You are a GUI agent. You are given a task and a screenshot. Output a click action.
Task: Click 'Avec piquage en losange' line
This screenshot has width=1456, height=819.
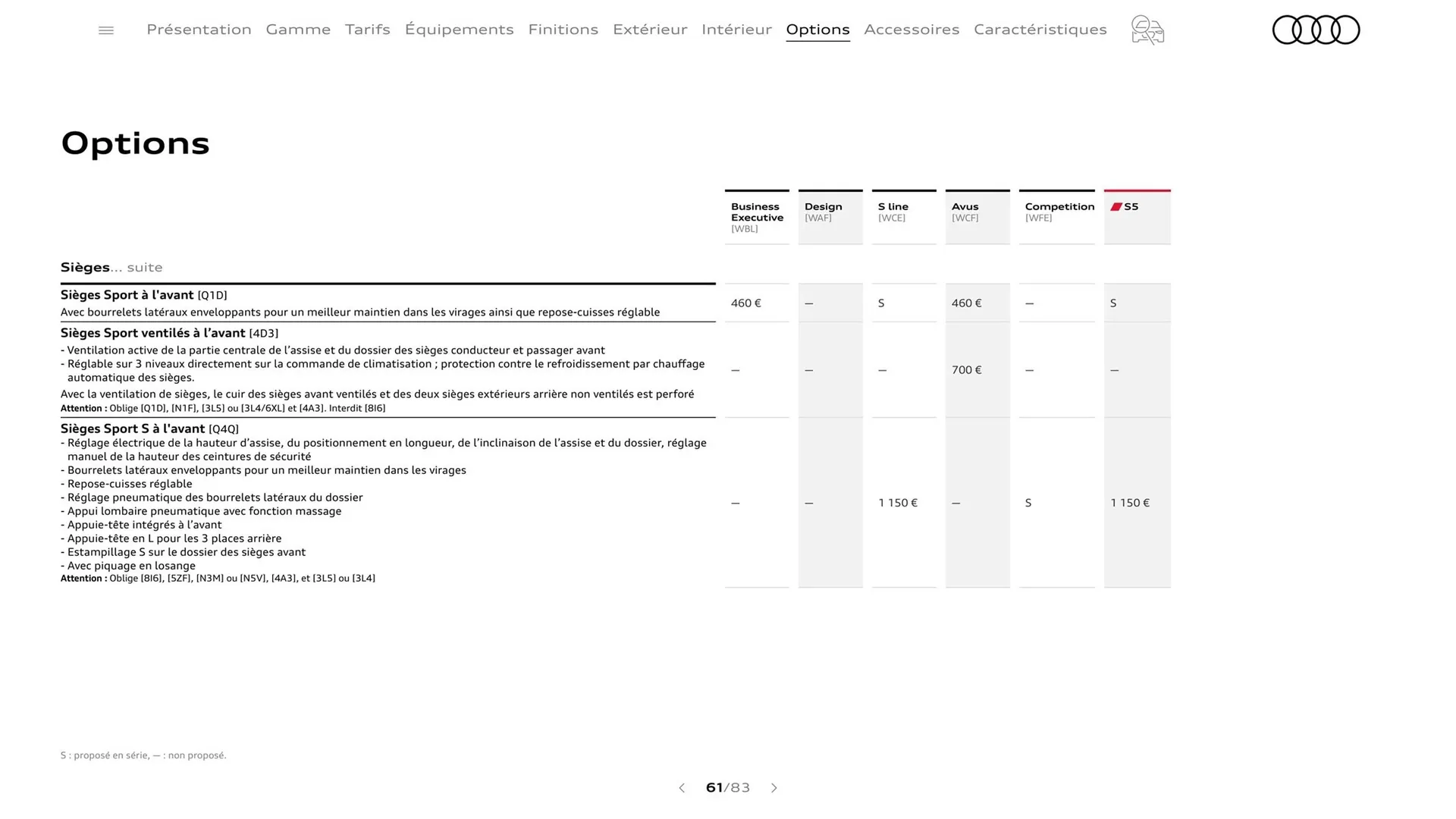point(128,566)
